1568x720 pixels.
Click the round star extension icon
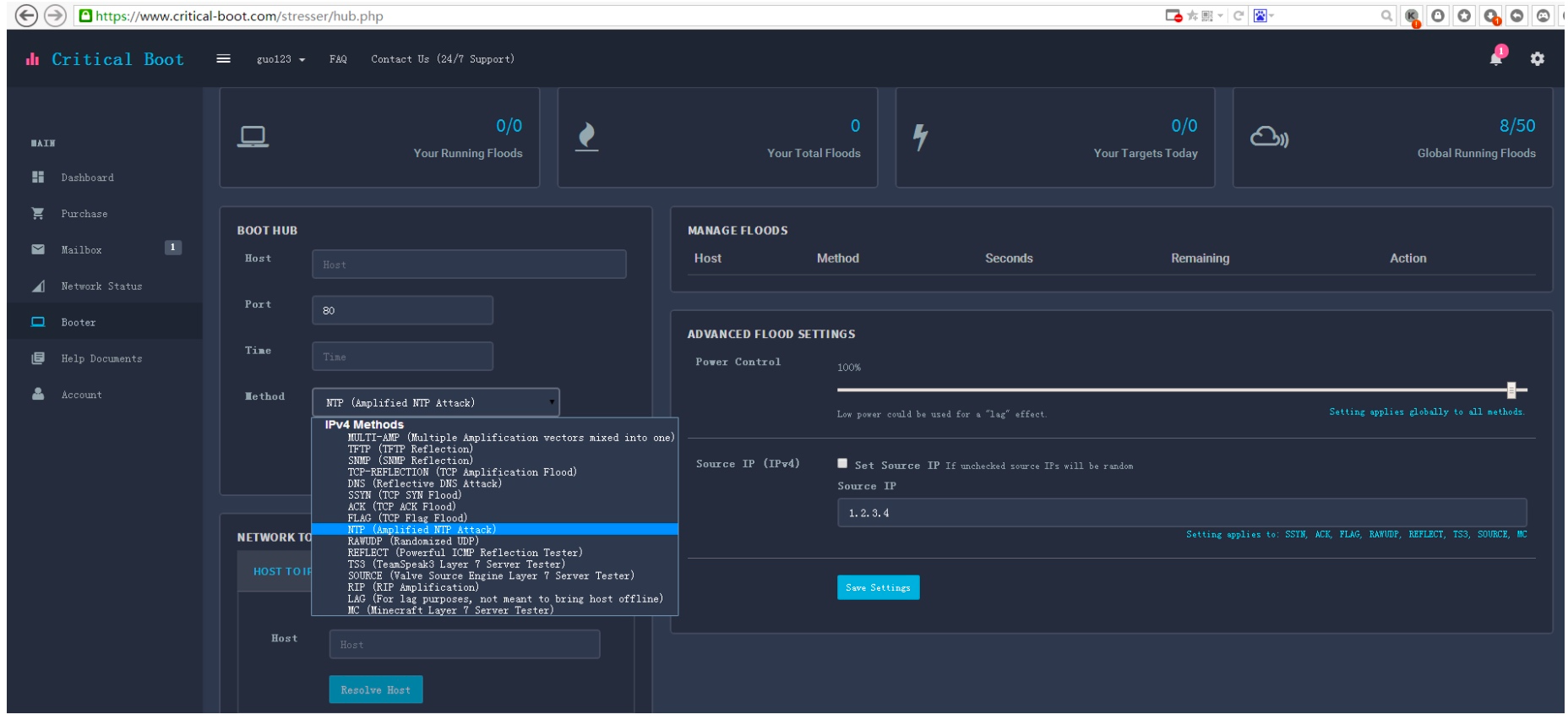pos(1464,15)
